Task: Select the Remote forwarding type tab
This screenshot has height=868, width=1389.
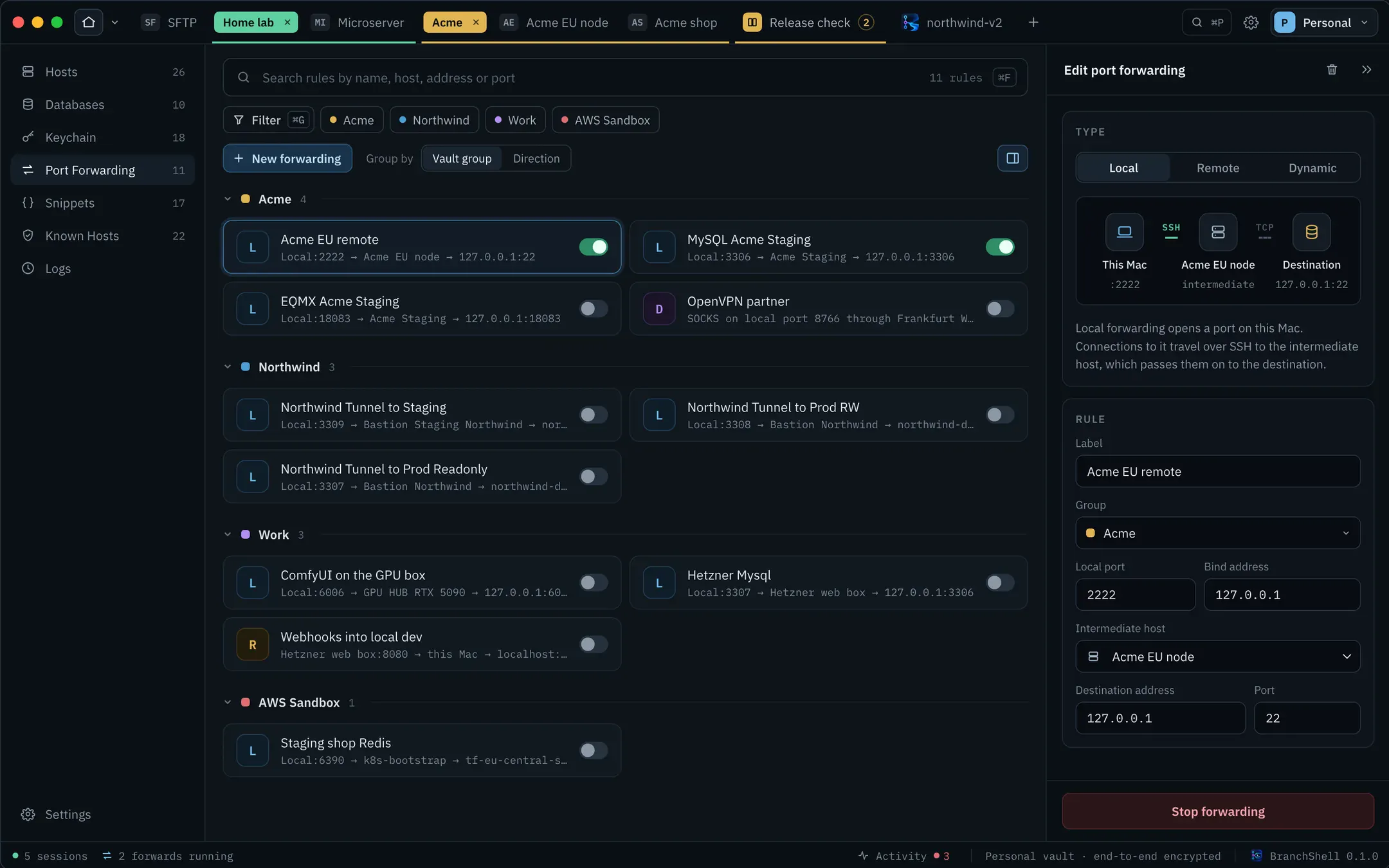Action: click(1217, 168)
